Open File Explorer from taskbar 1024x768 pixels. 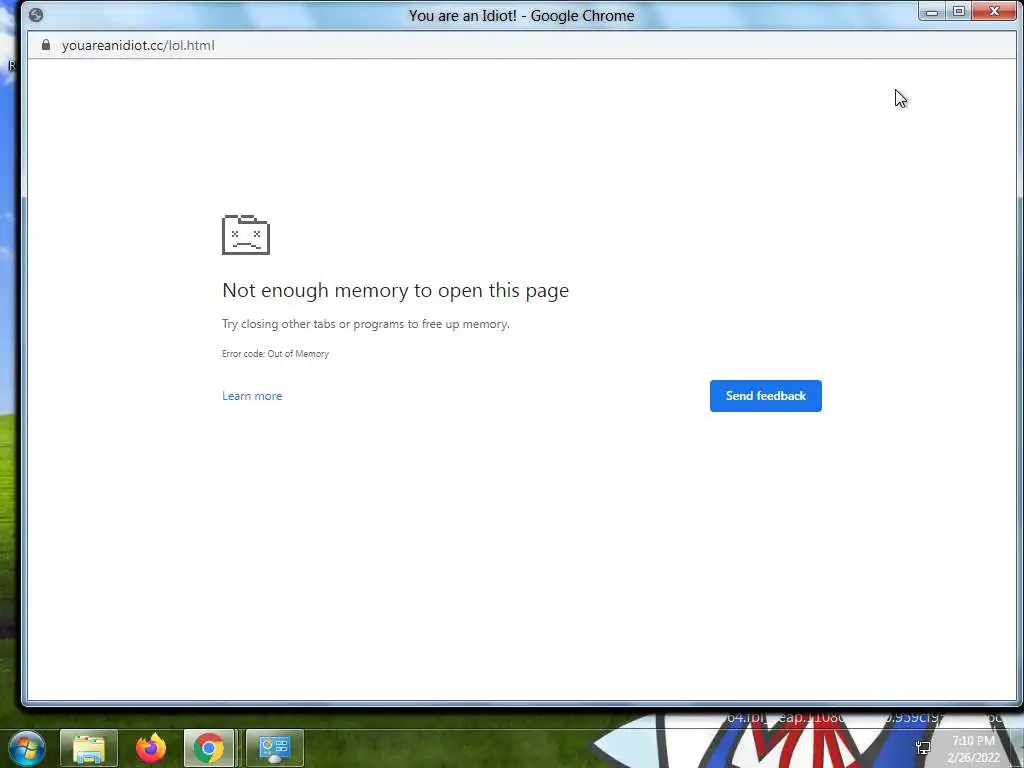[x=89, y=748]
